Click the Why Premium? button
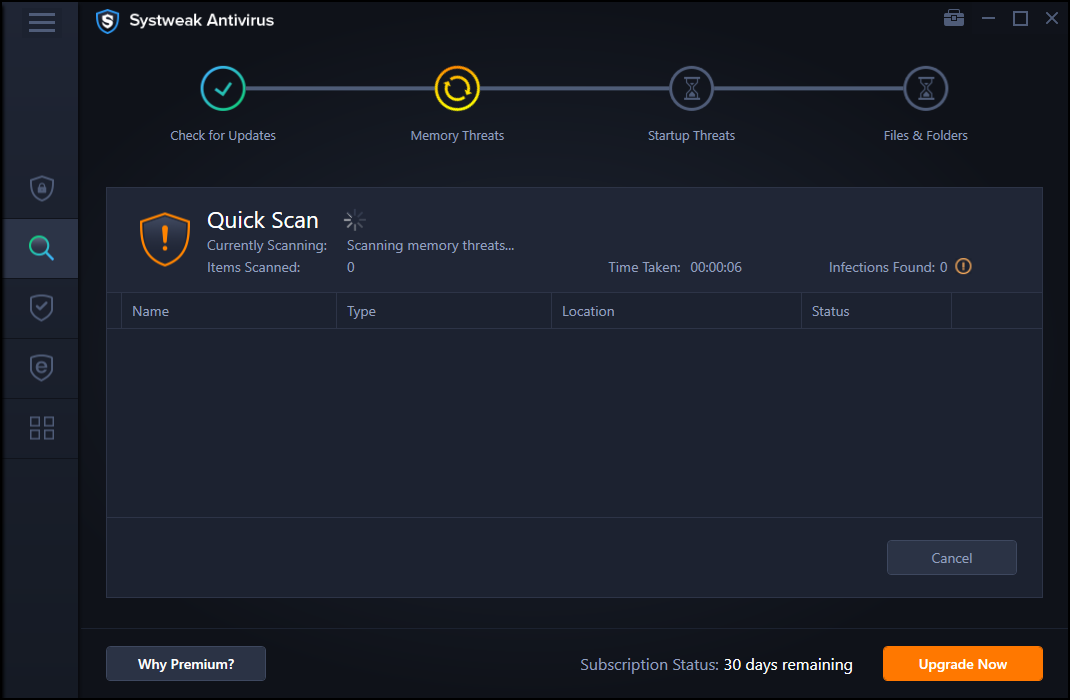This screenshot has height=700, width=1070. click(186, 663)
